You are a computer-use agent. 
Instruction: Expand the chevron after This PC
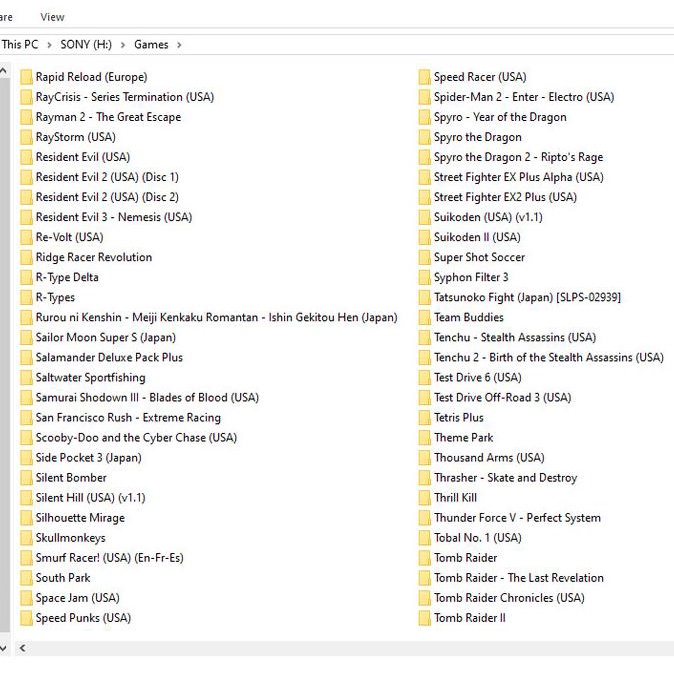[x=49, y=45]
